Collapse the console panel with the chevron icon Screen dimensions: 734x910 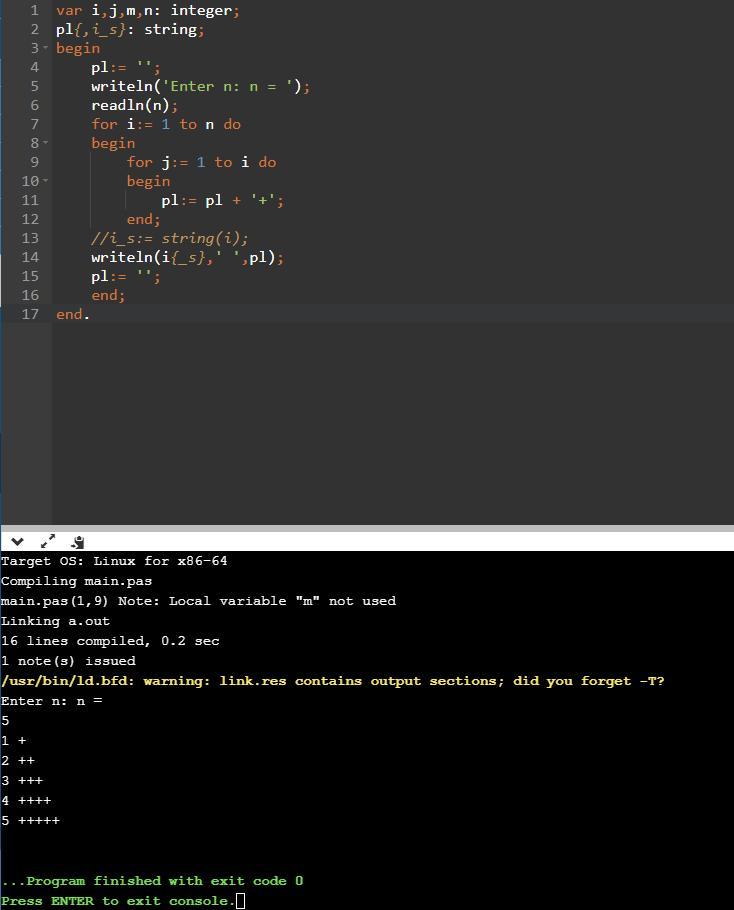click(17, 542)
